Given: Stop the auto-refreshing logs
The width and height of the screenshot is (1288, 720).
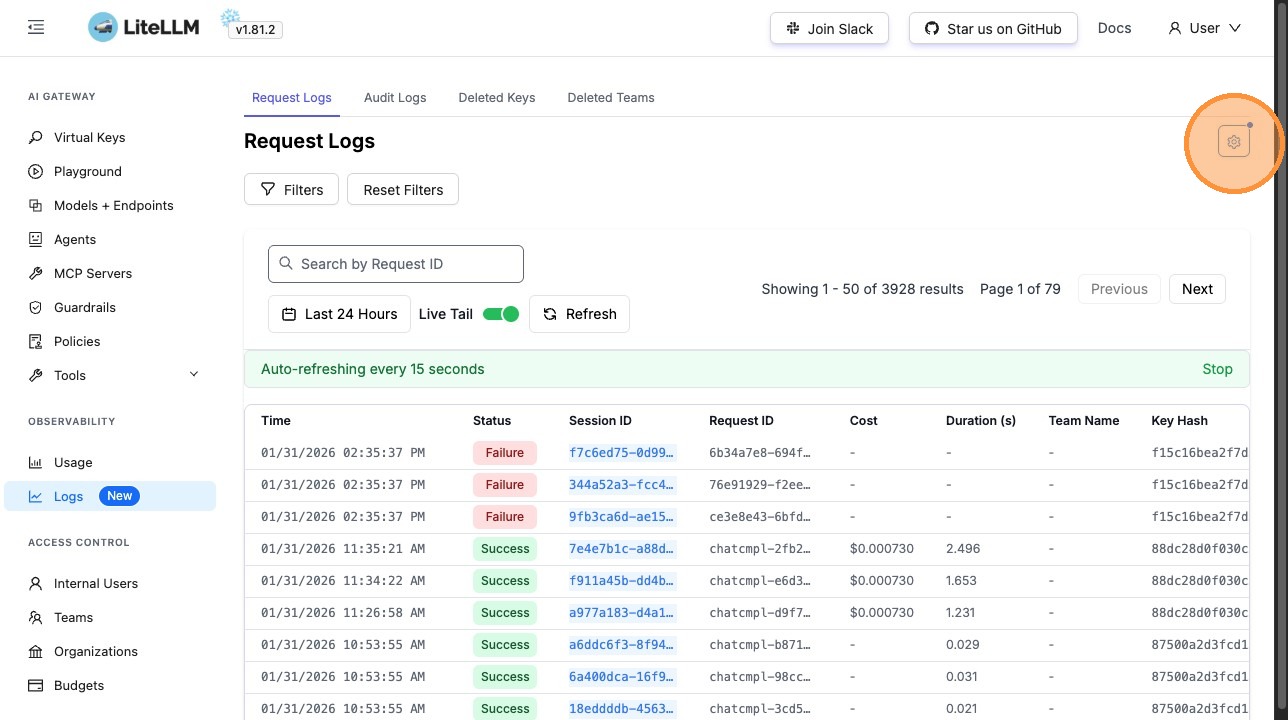Looking at the screenshot, I should pyautogui.click(x=1216, y=369).
